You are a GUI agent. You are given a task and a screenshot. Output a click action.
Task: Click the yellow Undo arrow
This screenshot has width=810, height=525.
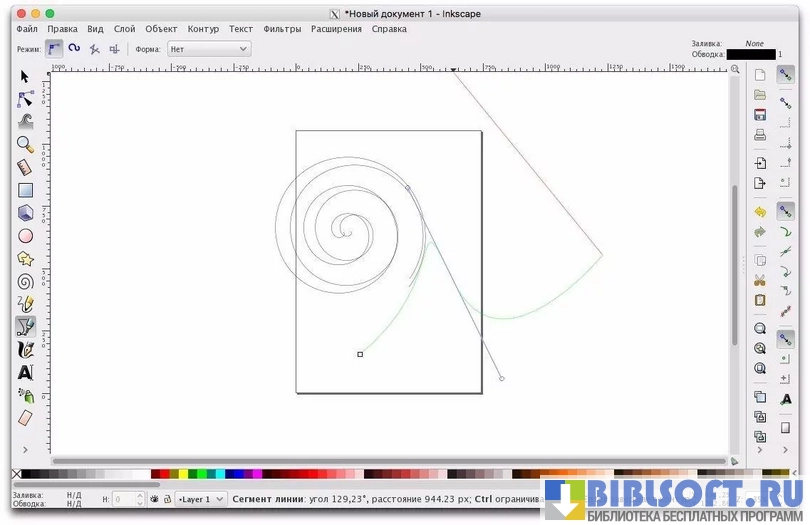pyautogui.click(x=760, y=212)
